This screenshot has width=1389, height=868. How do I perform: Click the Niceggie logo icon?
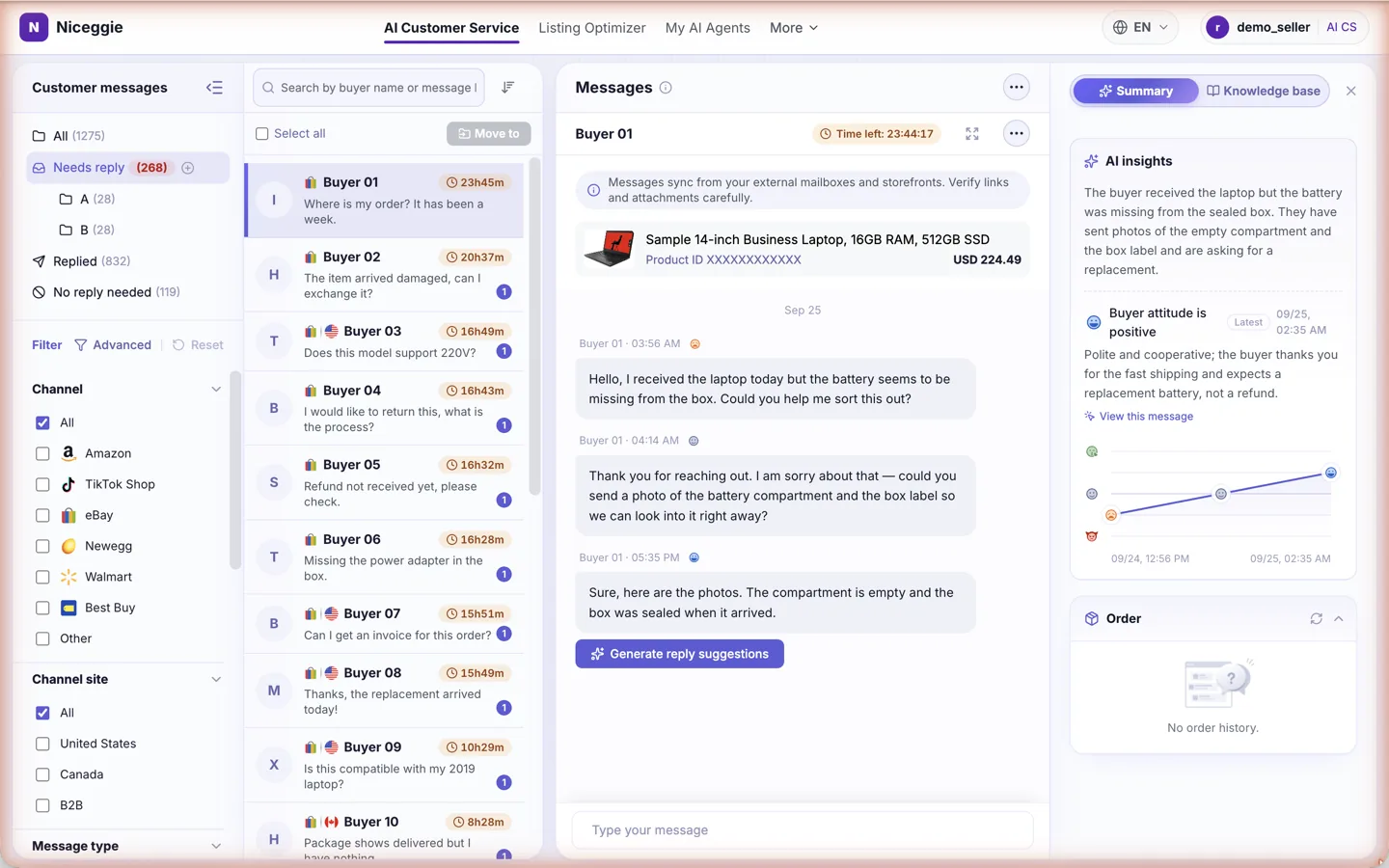pos(34,27)
